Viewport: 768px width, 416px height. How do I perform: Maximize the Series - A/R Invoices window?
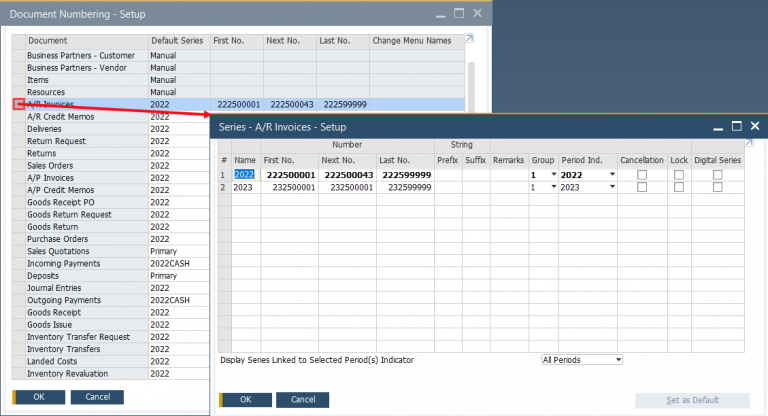pyautogui.click(x=736, y=127)
